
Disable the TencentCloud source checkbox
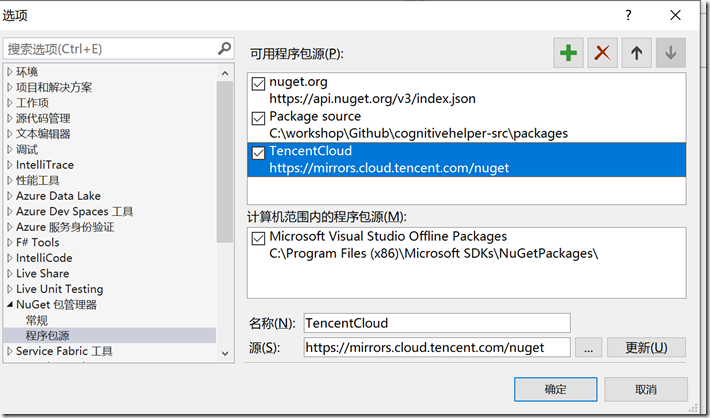(x=258, y=153)
